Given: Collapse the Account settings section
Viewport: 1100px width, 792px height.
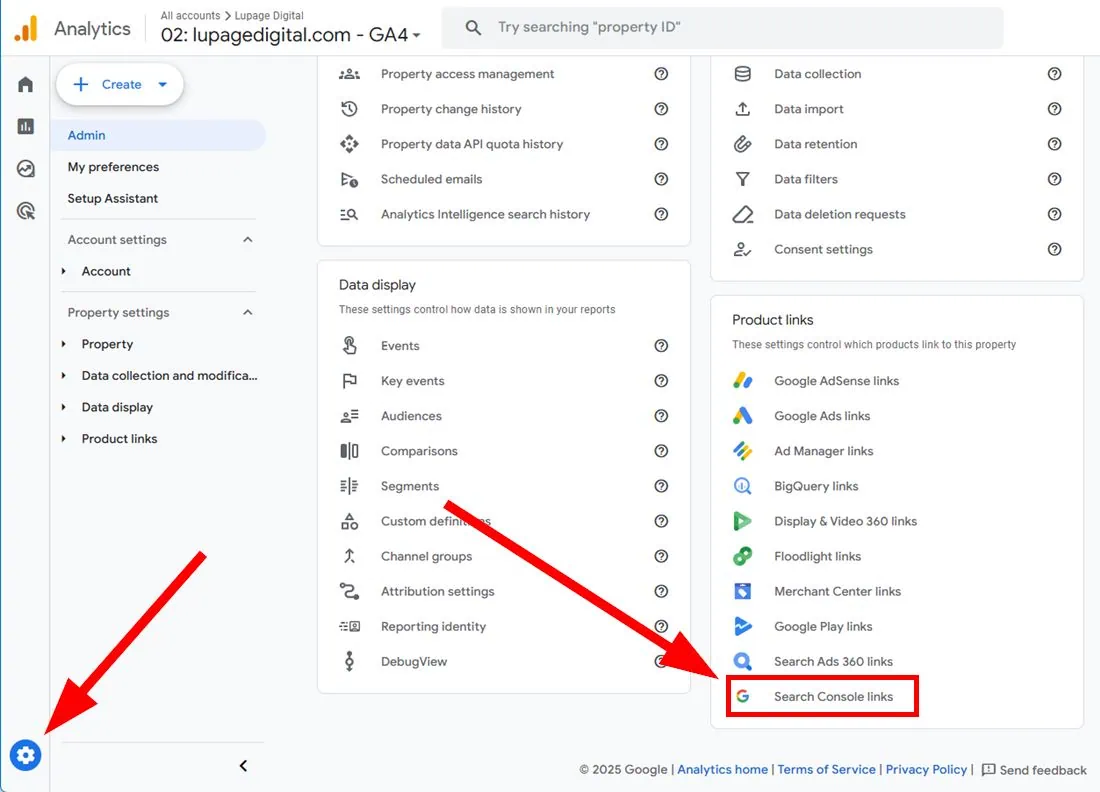Looking at the screenshot, I should coord(249,239).
